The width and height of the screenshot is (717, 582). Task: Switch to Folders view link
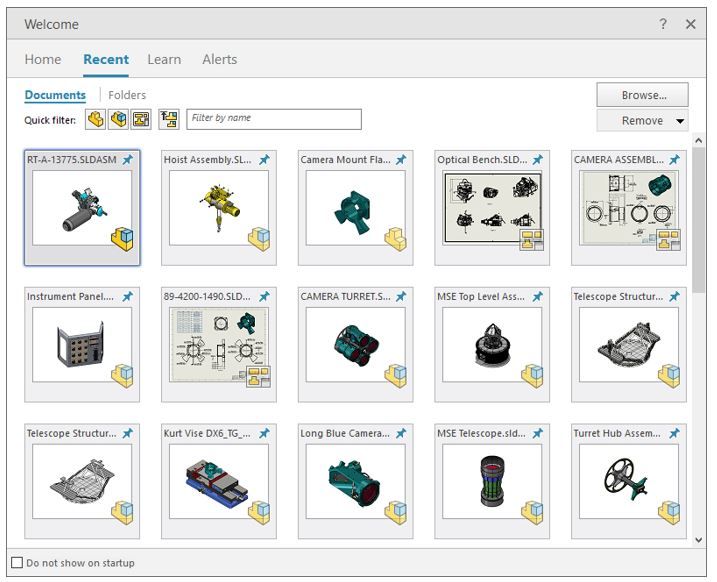point(127,95)
